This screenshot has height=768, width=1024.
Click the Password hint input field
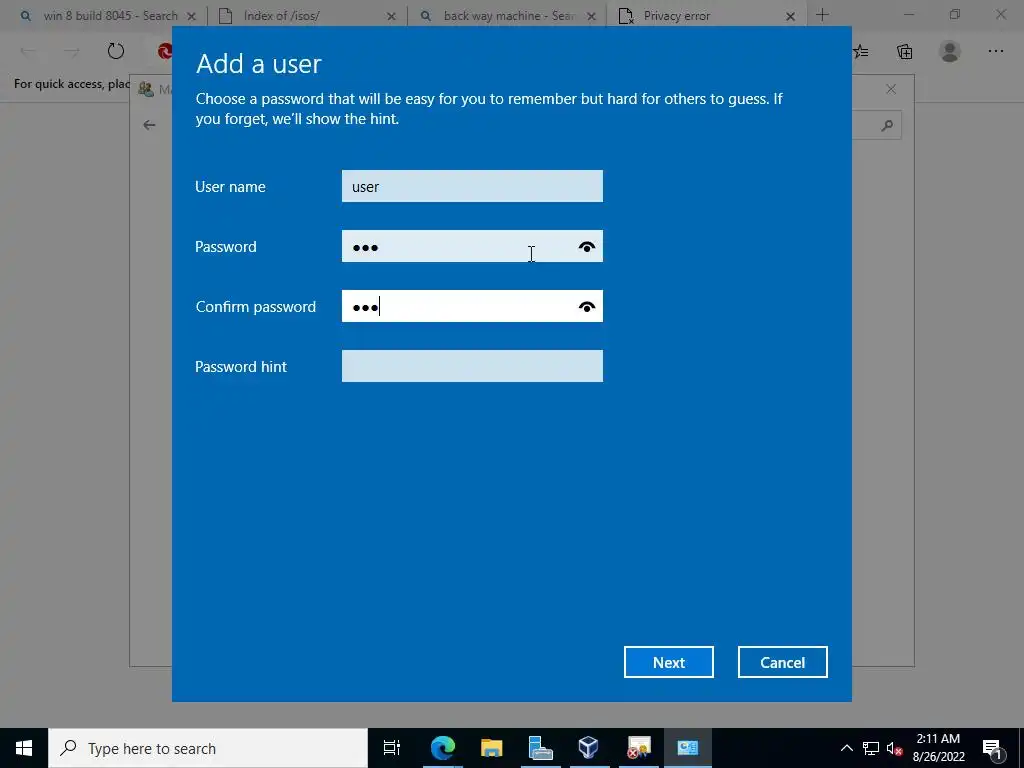tap(472, 366)
